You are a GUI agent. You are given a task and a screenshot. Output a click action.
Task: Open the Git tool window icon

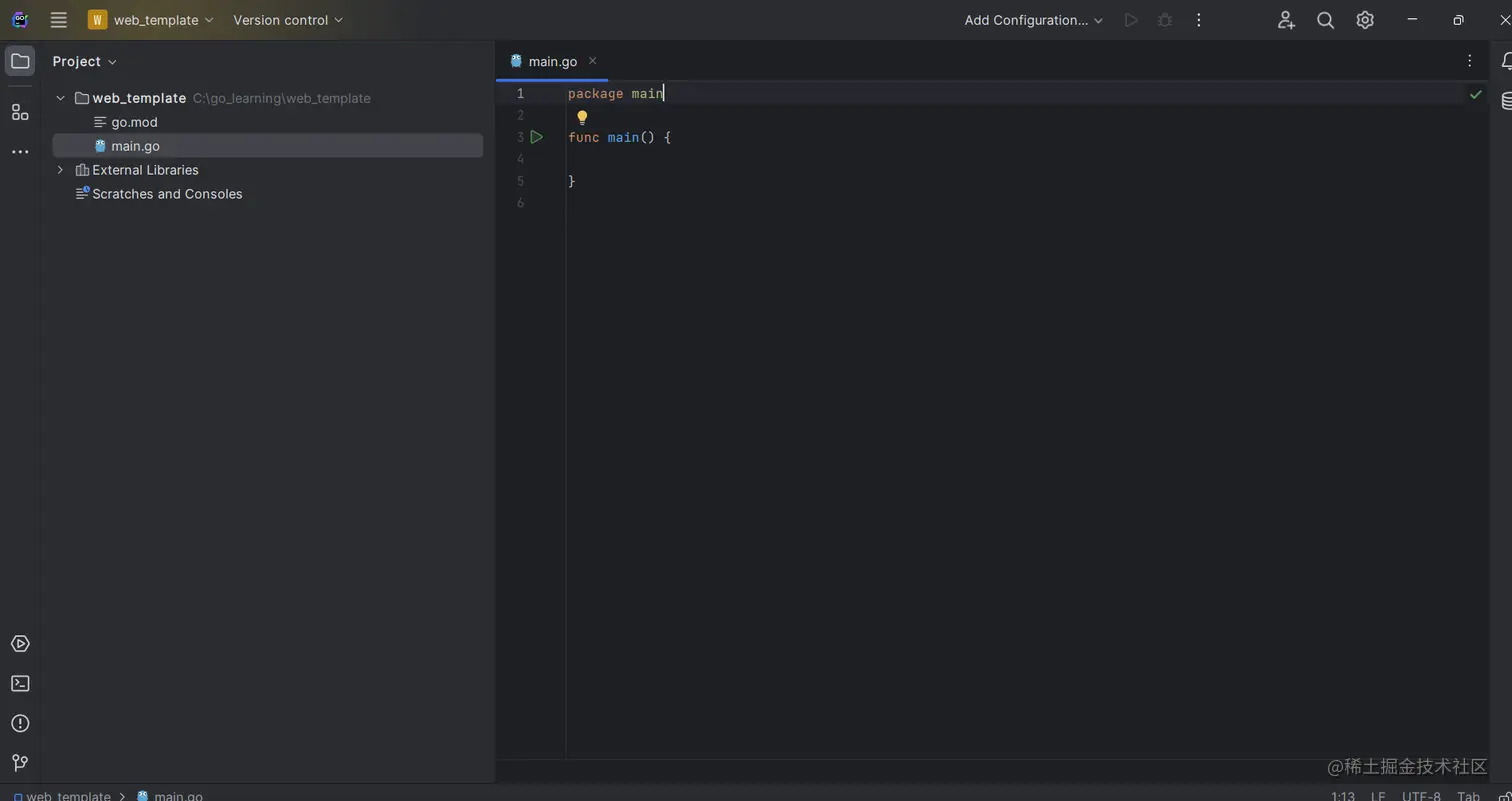click(x=20, y=763)
